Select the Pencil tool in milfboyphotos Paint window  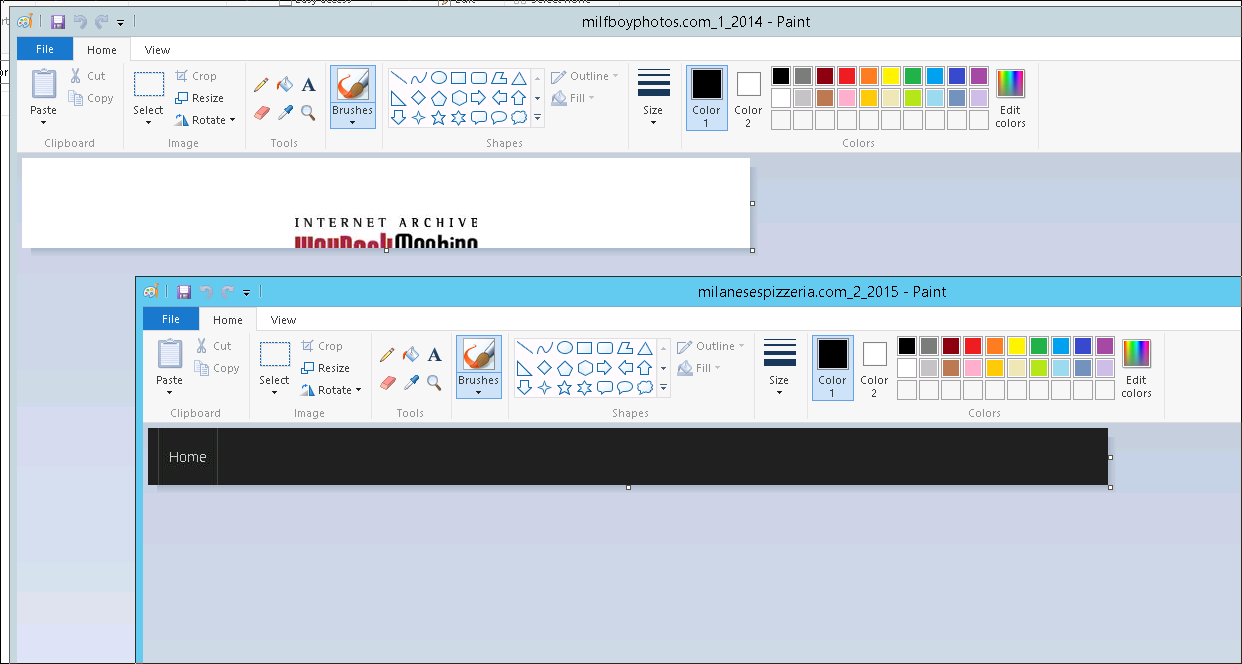tap(261, 85)
